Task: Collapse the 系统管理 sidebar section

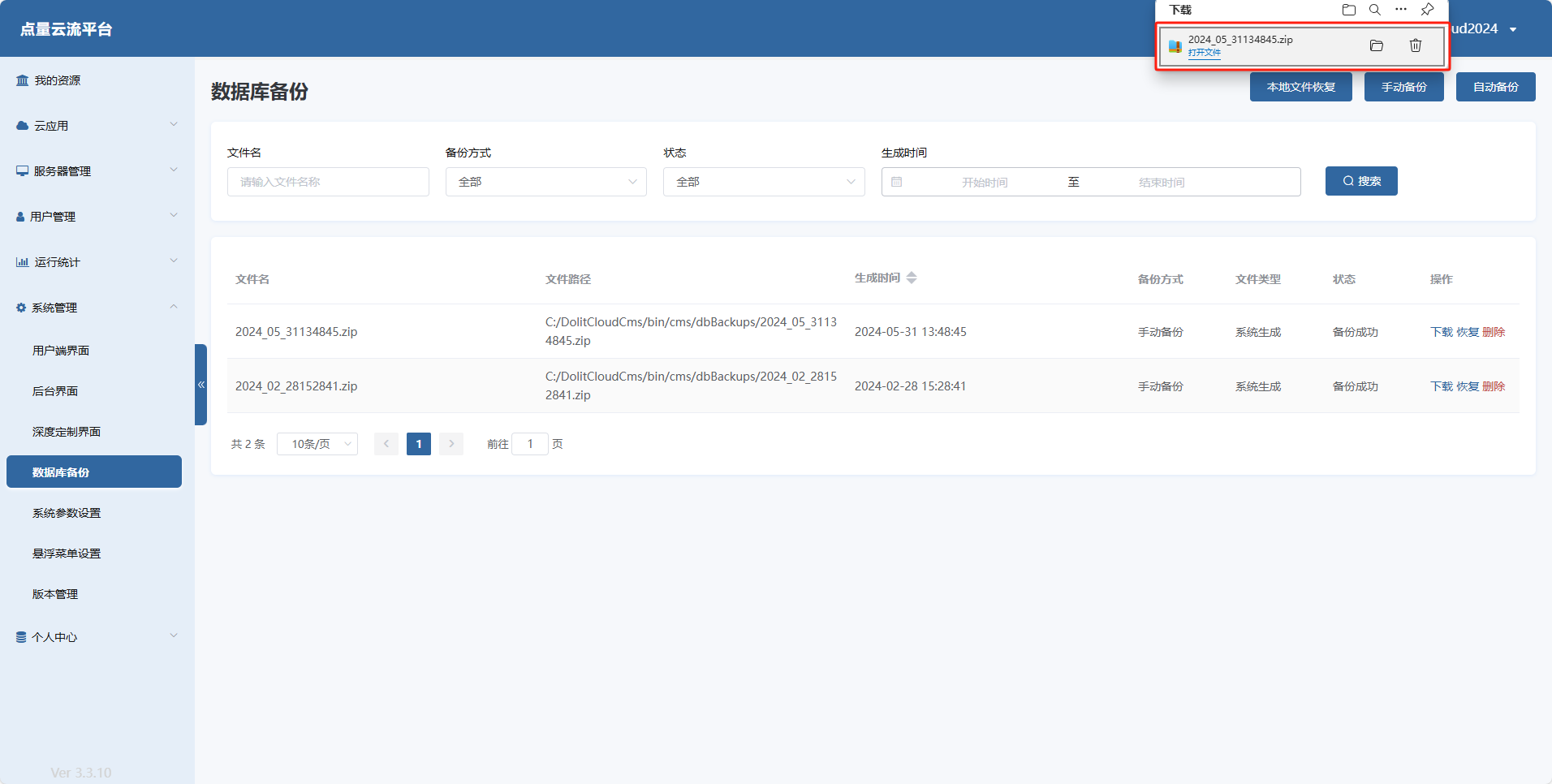Action: pos(97,308)
